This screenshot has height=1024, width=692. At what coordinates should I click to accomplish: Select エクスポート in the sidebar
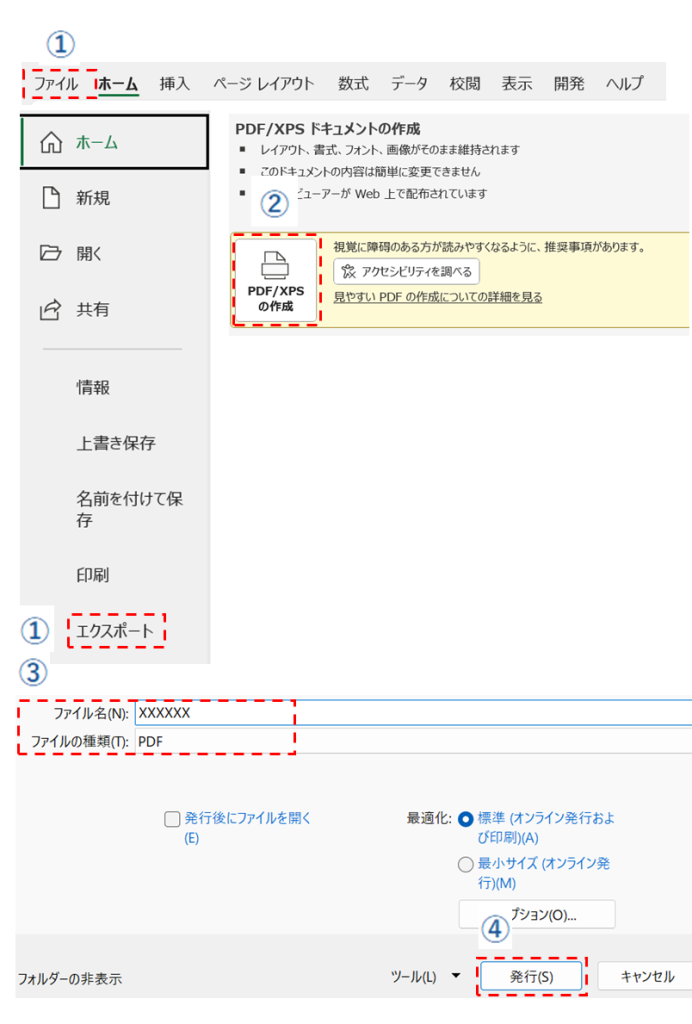coord(115,631)
